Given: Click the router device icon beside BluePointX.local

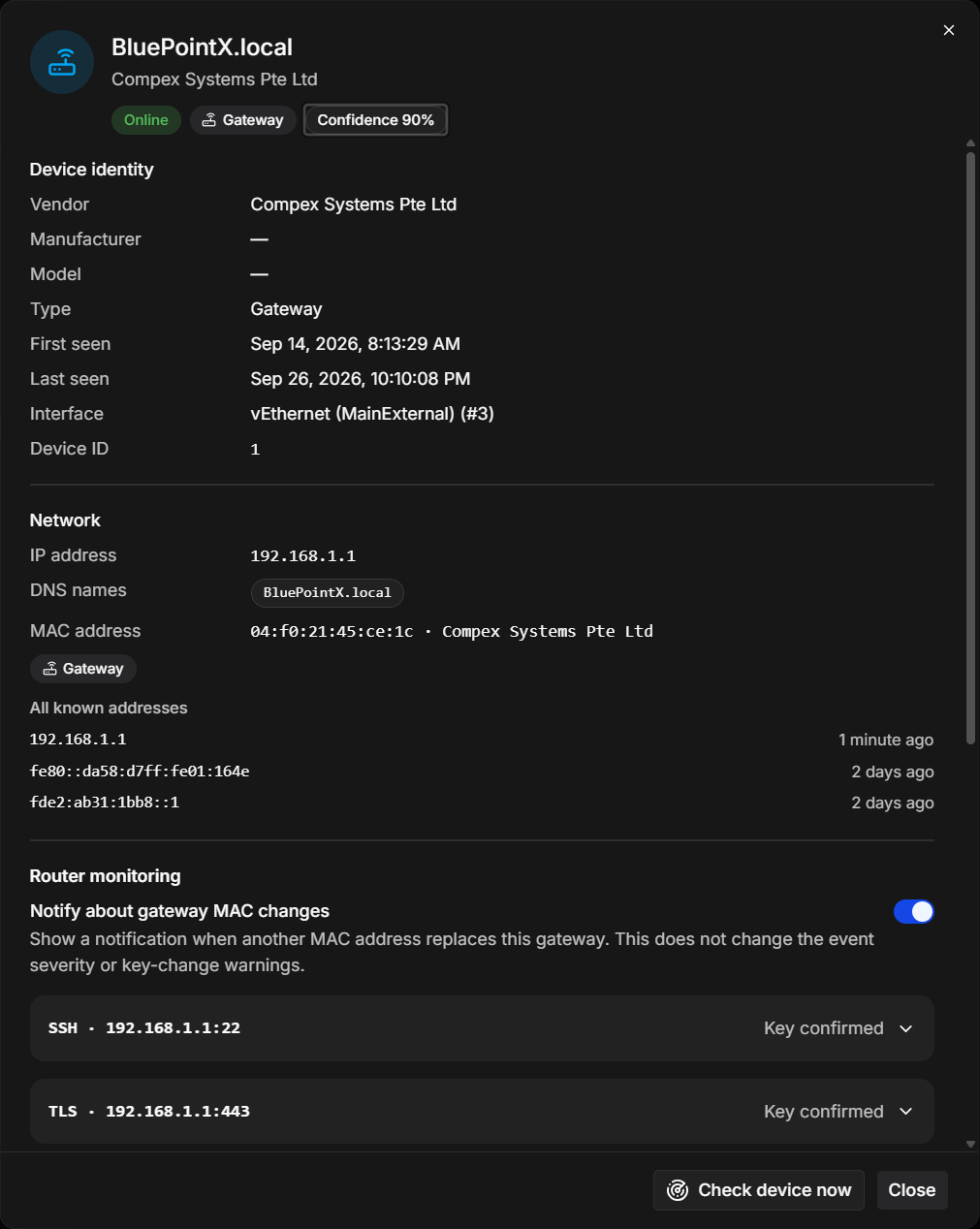Looking at the screenshot, I should [62, 62].
